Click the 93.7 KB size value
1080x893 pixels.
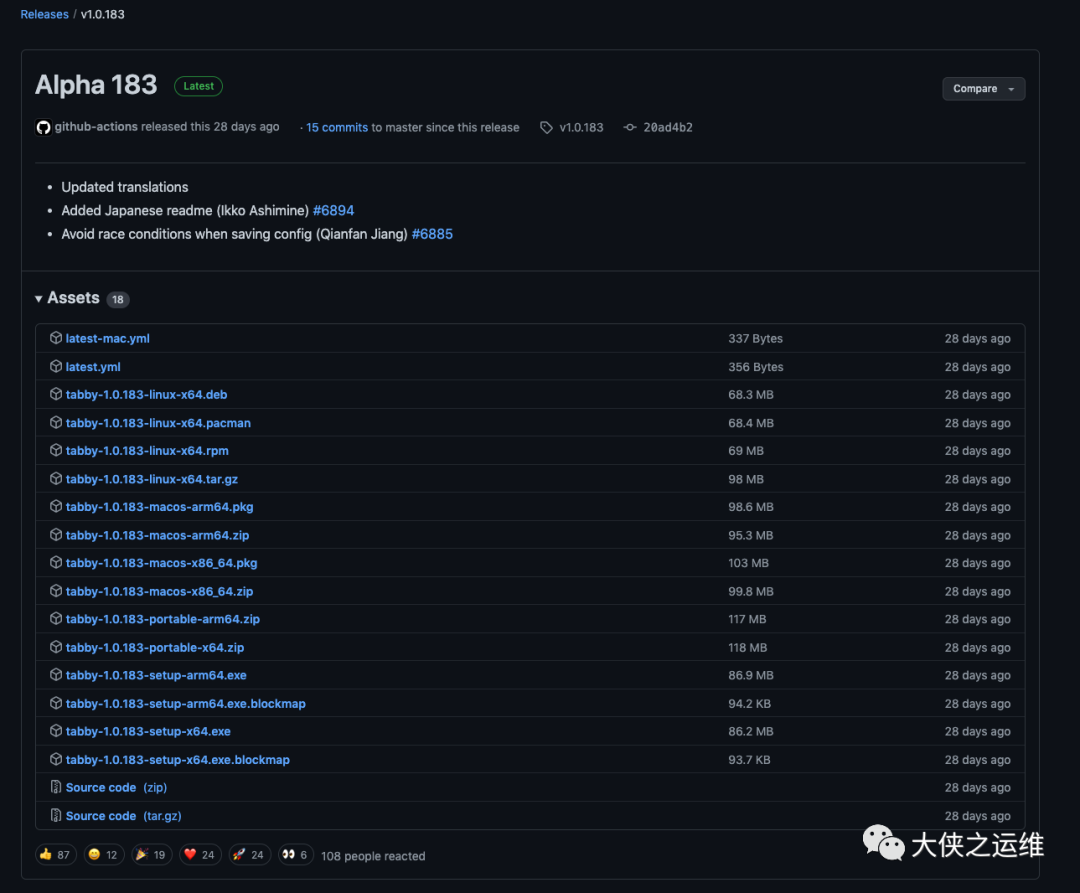pyautogui.click(x=749, y=759)
